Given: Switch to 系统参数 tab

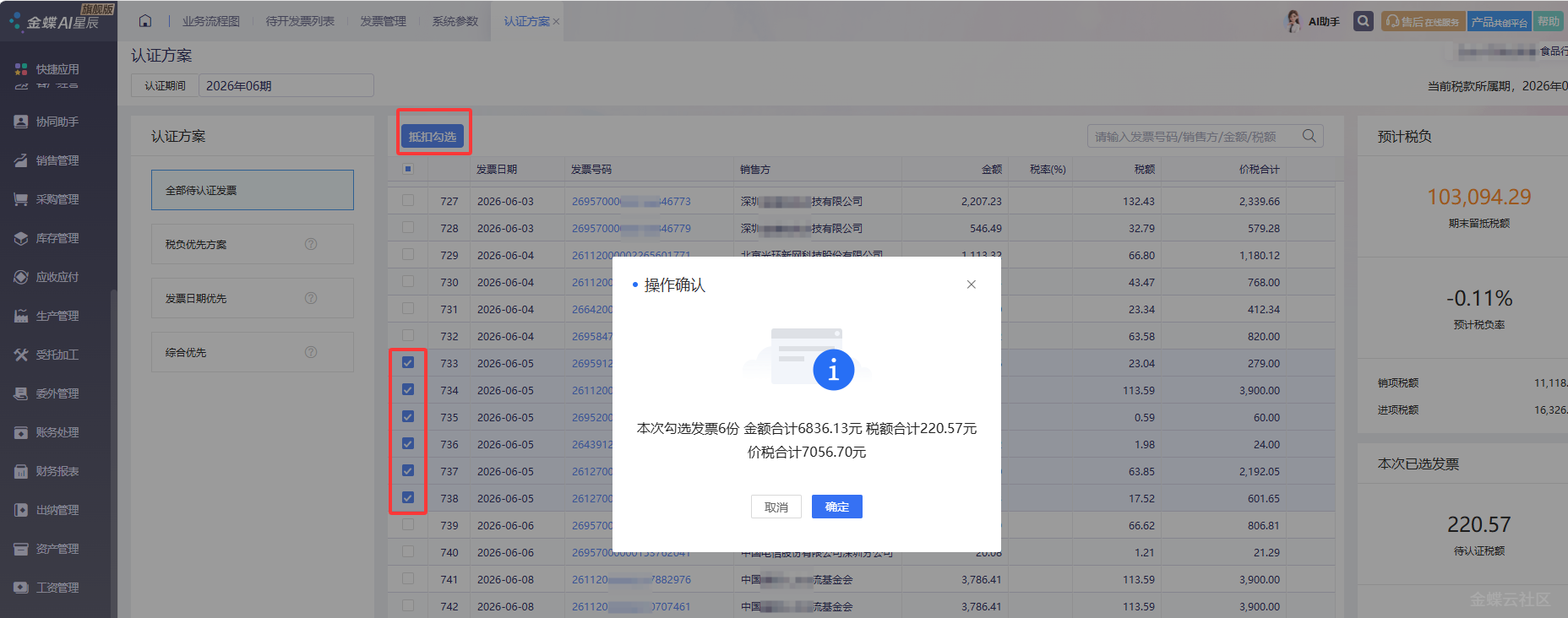Looking at the screenshot, I should (455, 21).
